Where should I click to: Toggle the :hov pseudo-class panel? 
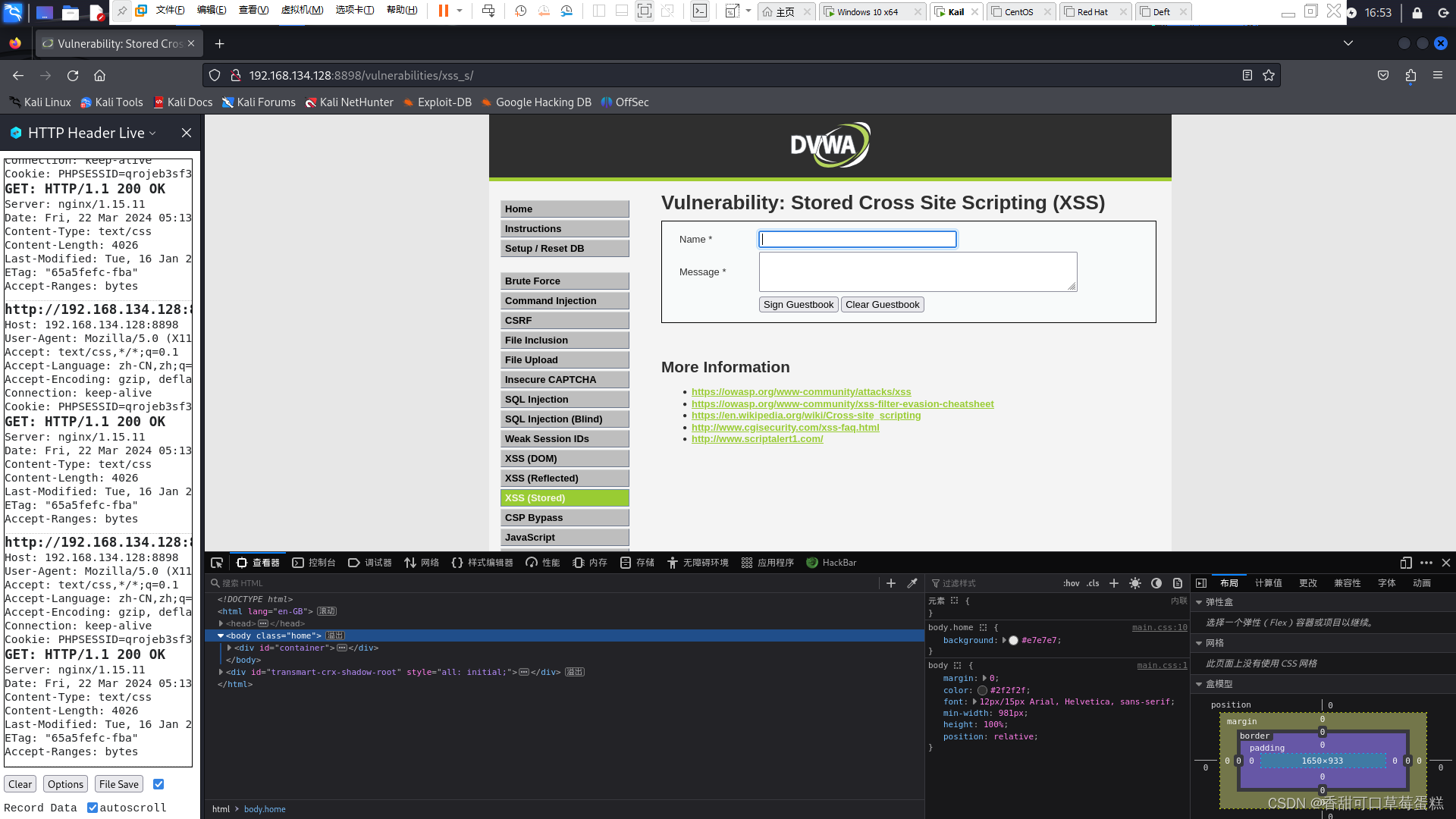coord(1072,583)
